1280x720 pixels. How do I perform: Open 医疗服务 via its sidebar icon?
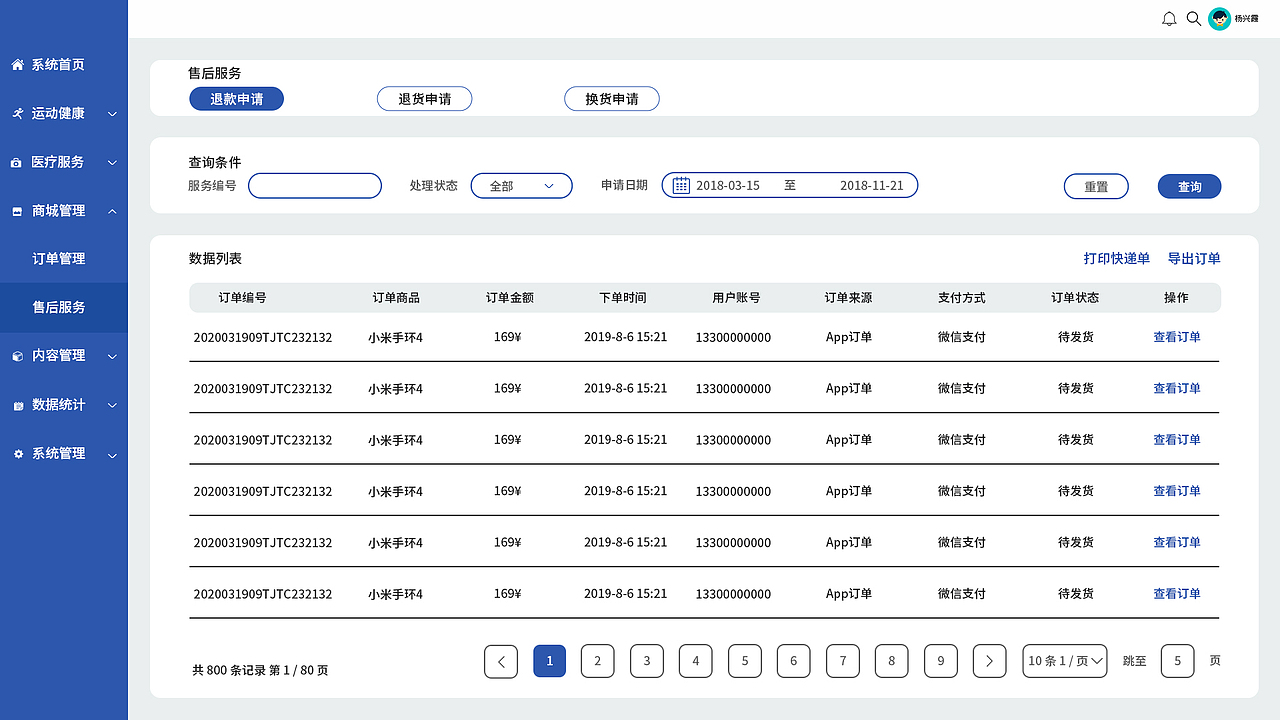click(15, 161)
